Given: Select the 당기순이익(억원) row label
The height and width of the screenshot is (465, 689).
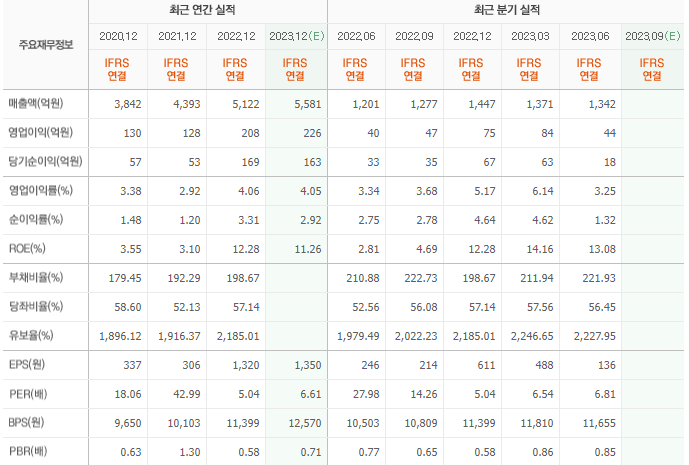Looking at the screenshot, I should (x=45, y=161).
